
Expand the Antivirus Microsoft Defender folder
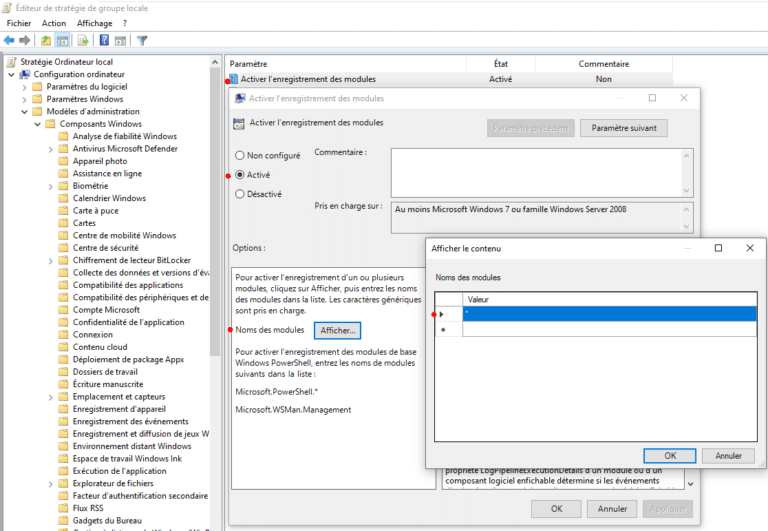pyautogui.click(x=50, y=149)
